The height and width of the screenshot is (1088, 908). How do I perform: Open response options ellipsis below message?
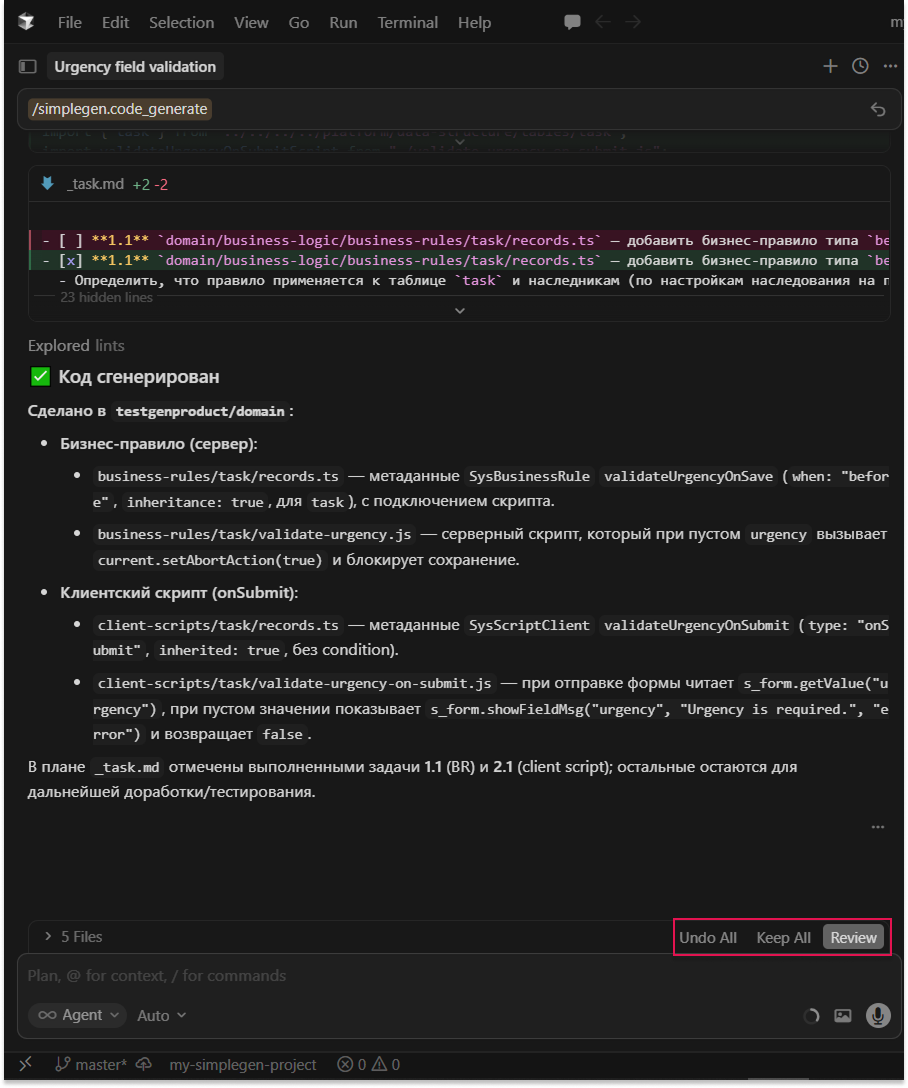[x=878, y=827]
